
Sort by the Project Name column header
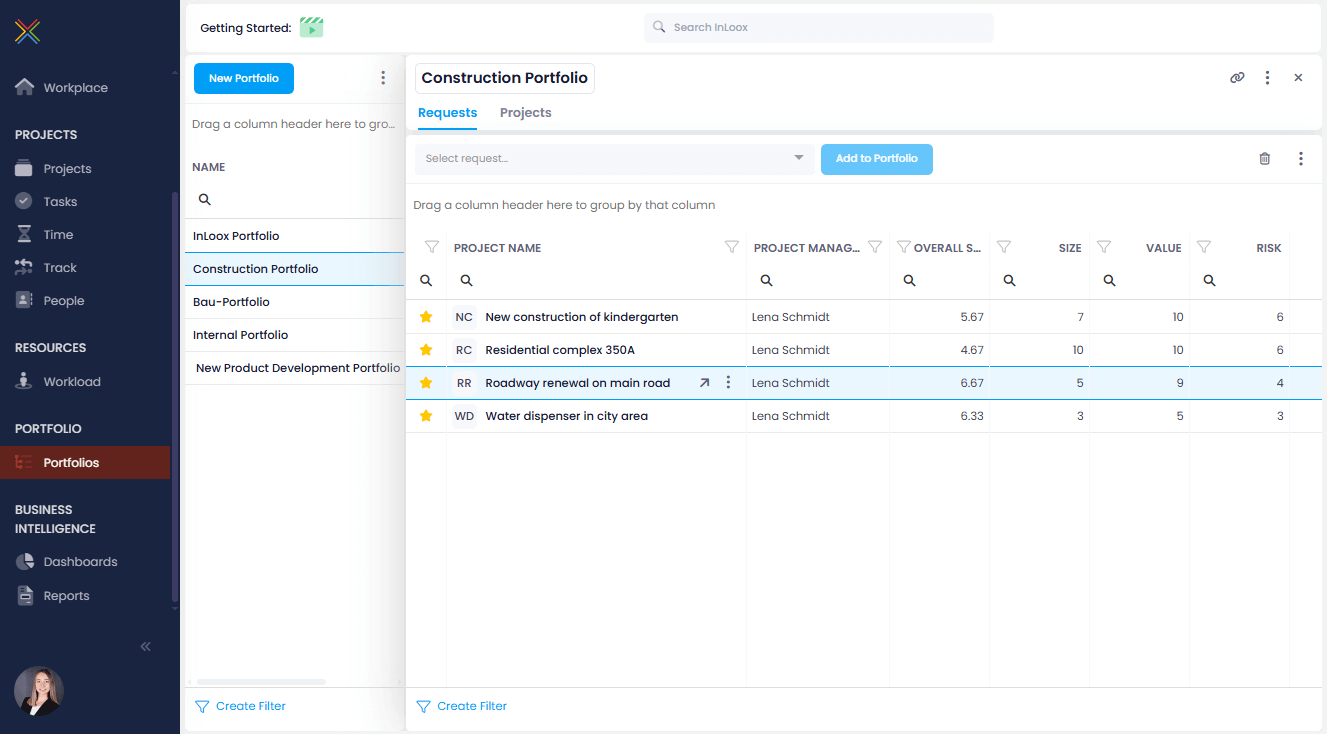pos(497,248)
